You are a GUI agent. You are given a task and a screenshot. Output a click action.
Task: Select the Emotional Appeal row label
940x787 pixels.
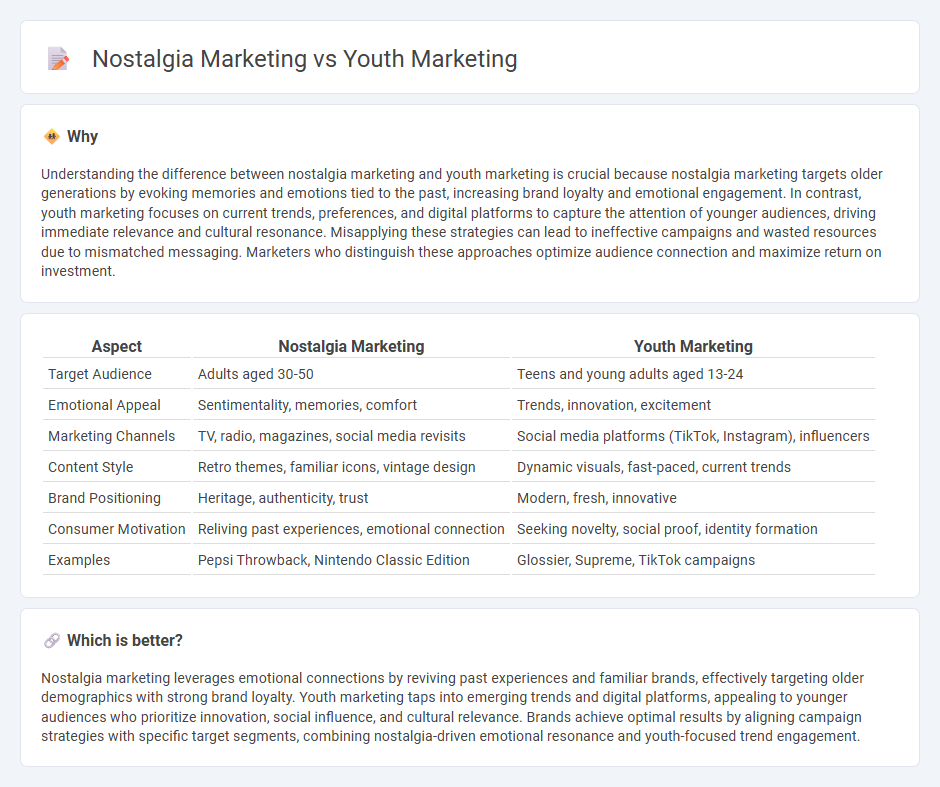click(104, 405)
